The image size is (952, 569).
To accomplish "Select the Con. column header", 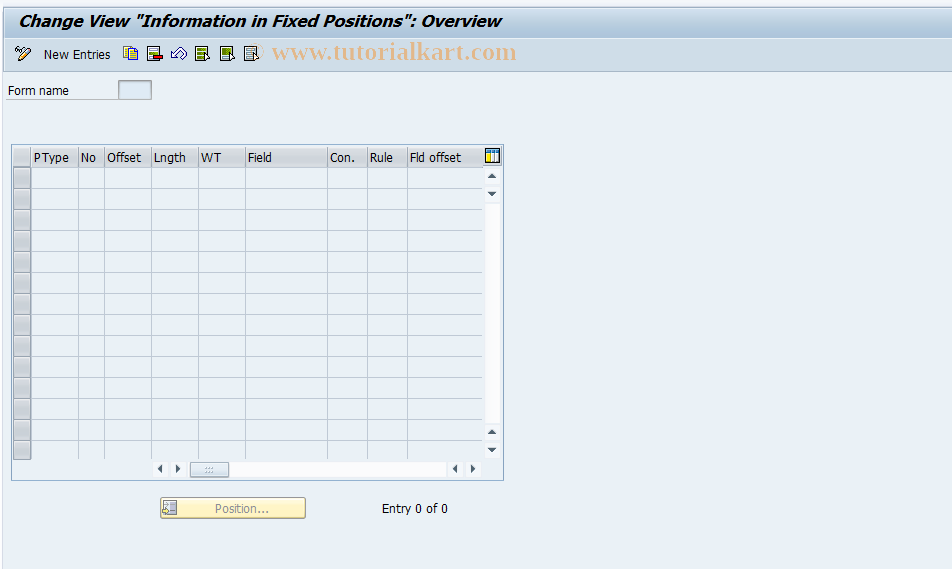I will click(x=347, y=157).
